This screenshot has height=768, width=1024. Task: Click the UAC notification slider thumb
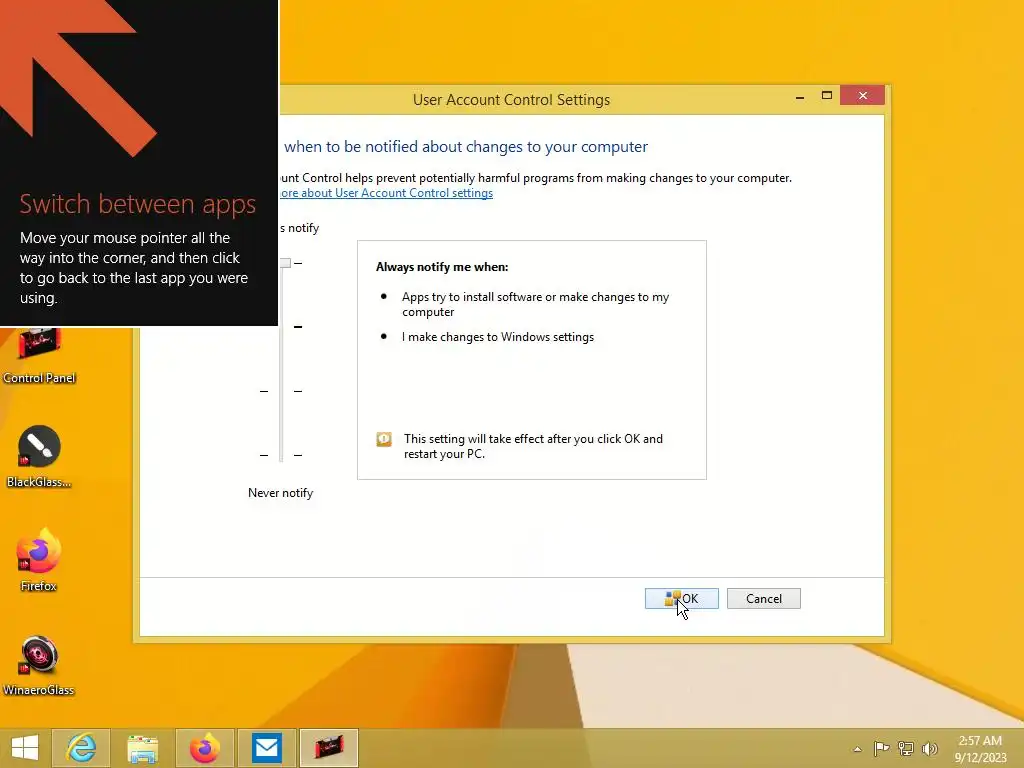pos(285,263)
